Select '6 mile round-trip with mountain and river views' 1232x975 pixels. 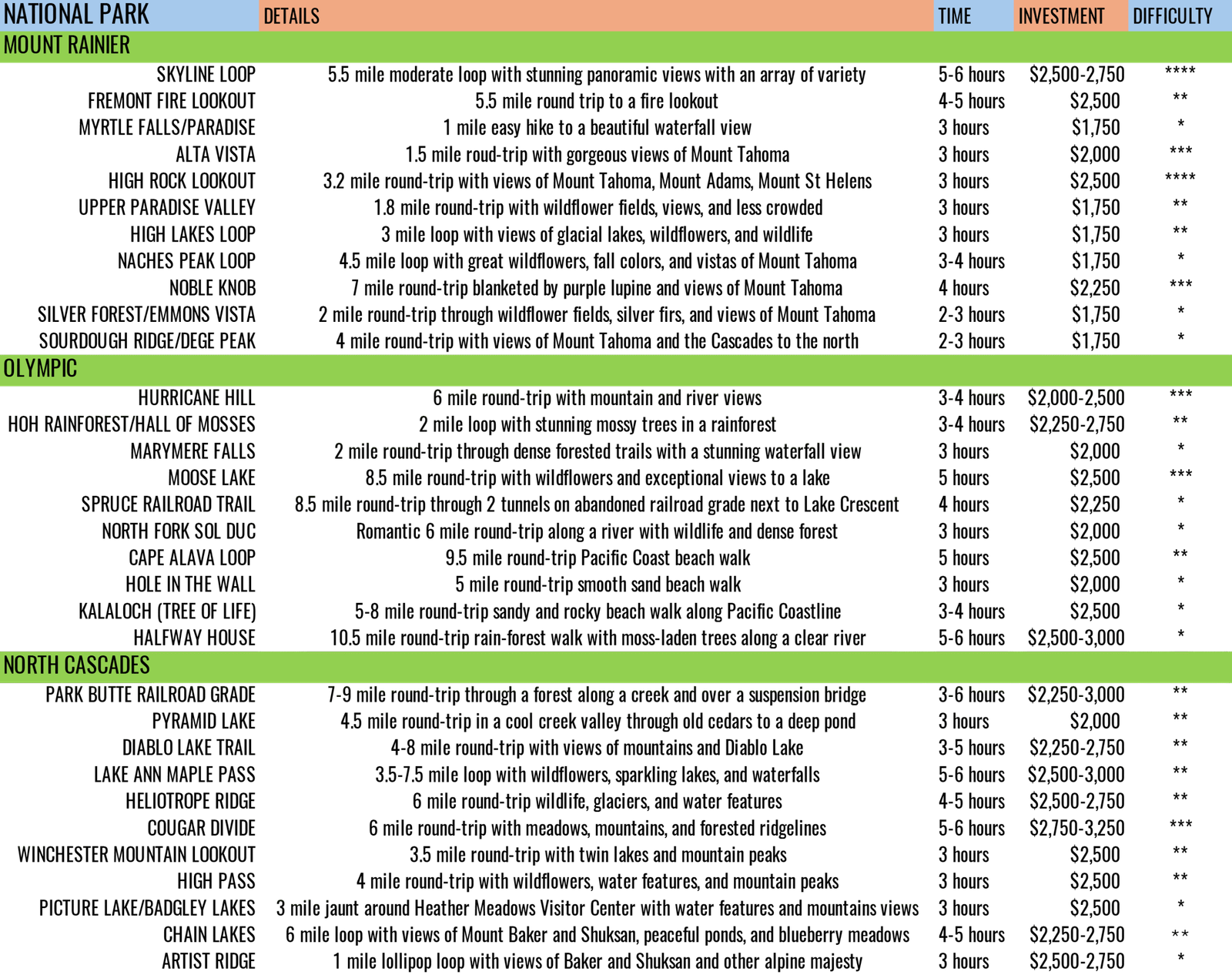597,398
